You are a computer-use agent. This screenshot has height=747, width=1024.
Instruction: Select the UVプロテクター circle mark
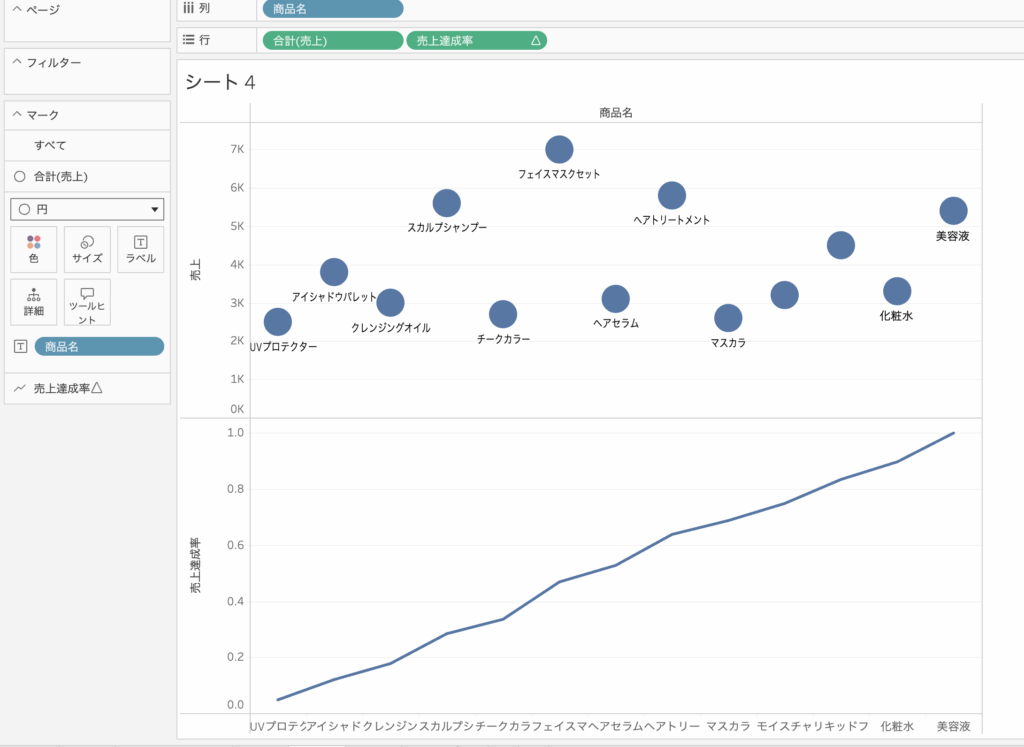(x=278, y=322)
